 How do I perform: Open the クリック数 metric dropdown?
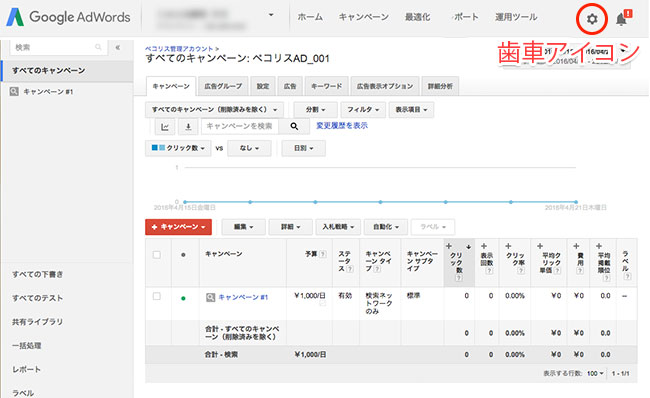click(x=178, y=148)
